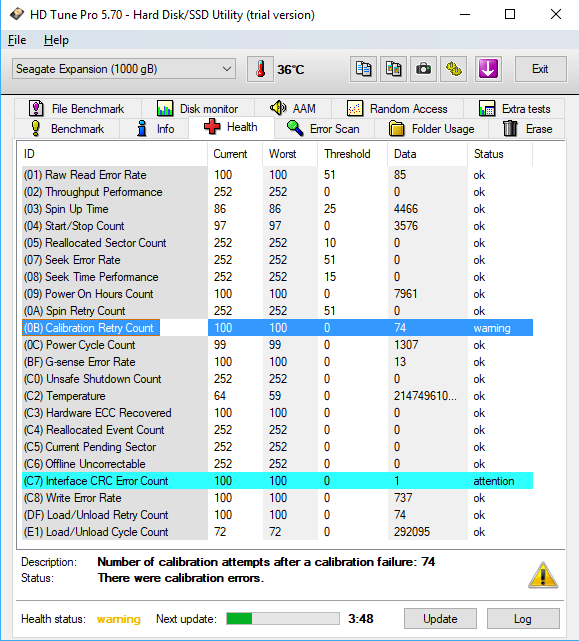579x641 pixels.
Task: Expand the Seagate Expansion drive dropdown
Action: pyautogui.click(x=124, y=69)
